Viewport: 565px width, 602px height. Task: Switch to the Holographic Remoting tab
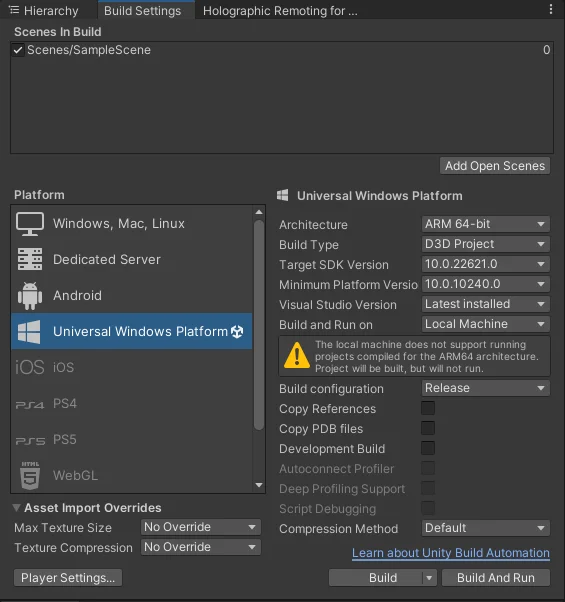point(280,11)
